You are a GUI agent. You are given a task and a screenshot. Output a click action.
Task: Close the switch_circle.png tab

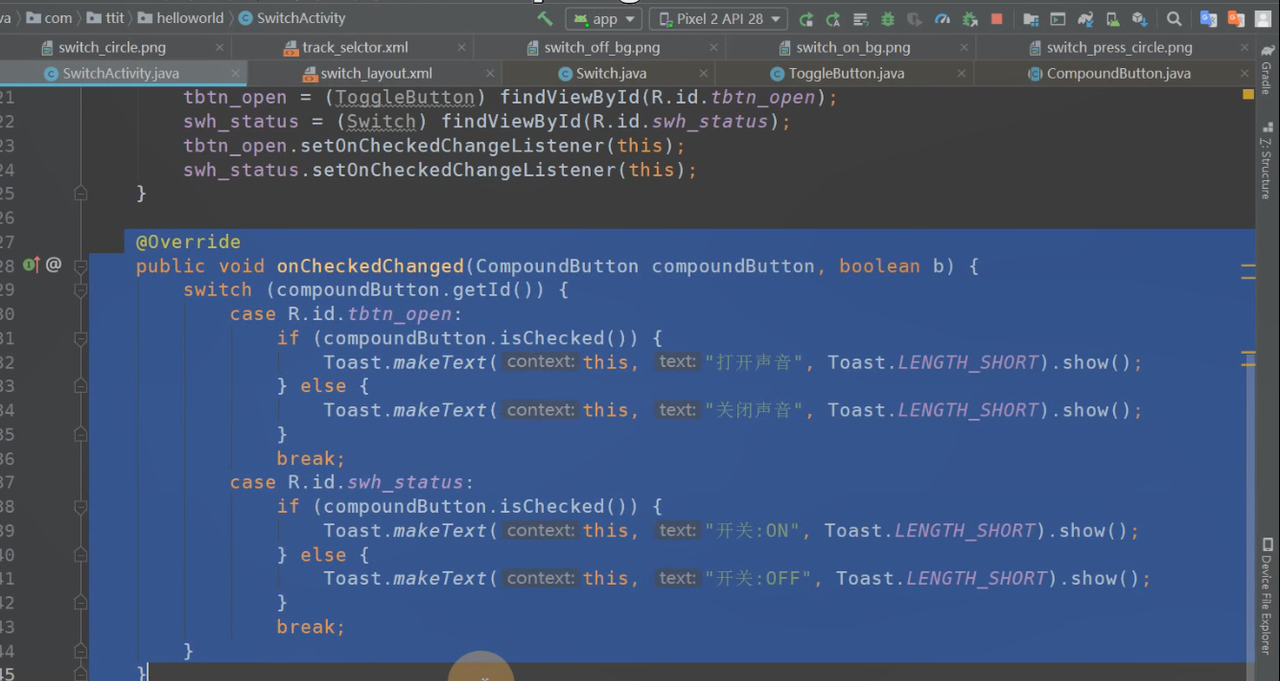tap(220, 47)
